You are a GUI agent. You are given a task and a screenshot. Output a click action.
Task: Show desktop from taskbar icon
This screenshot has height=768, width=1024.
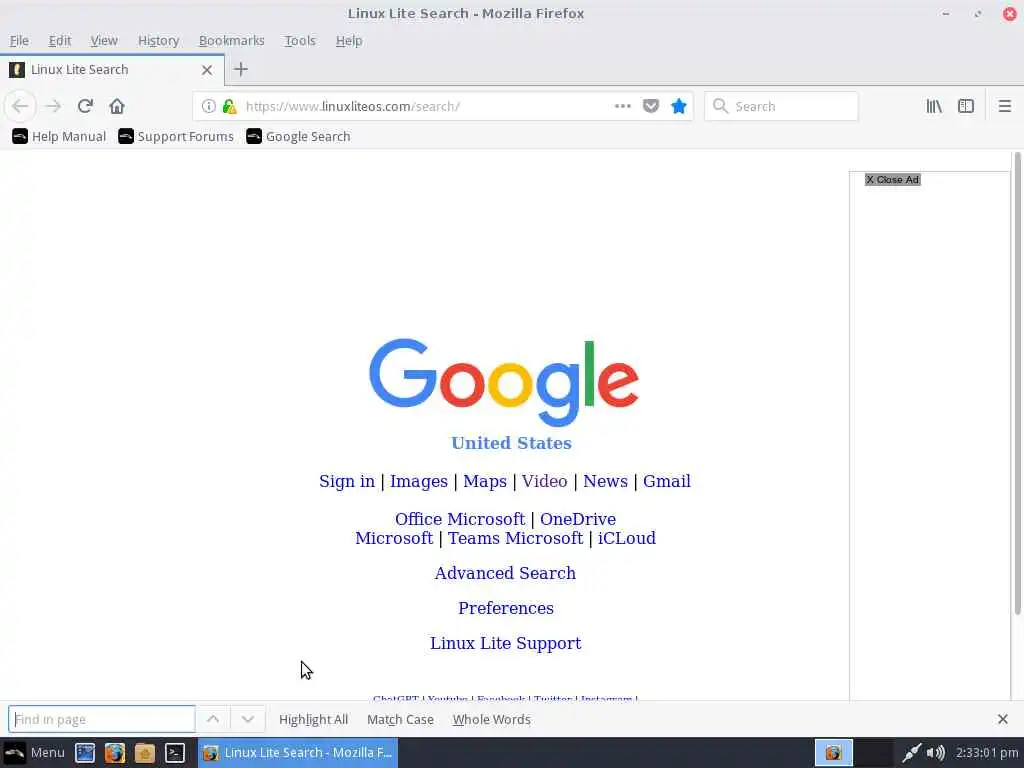click(x=85, y=752)
